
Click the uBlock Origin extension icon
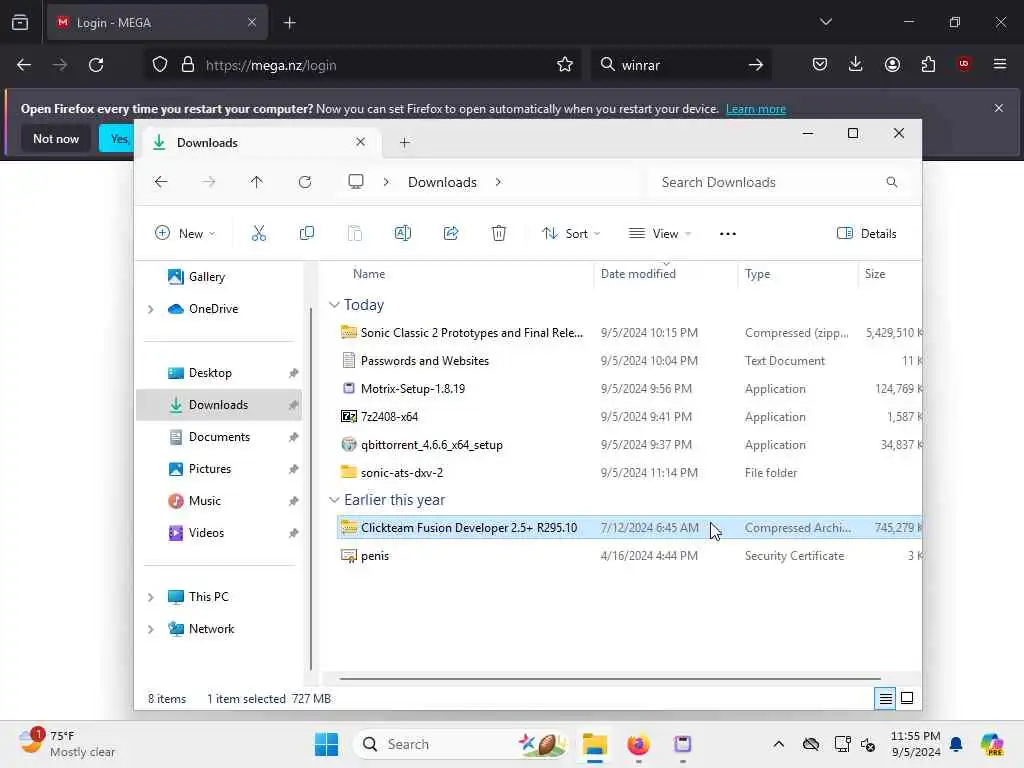coord(963,64)
